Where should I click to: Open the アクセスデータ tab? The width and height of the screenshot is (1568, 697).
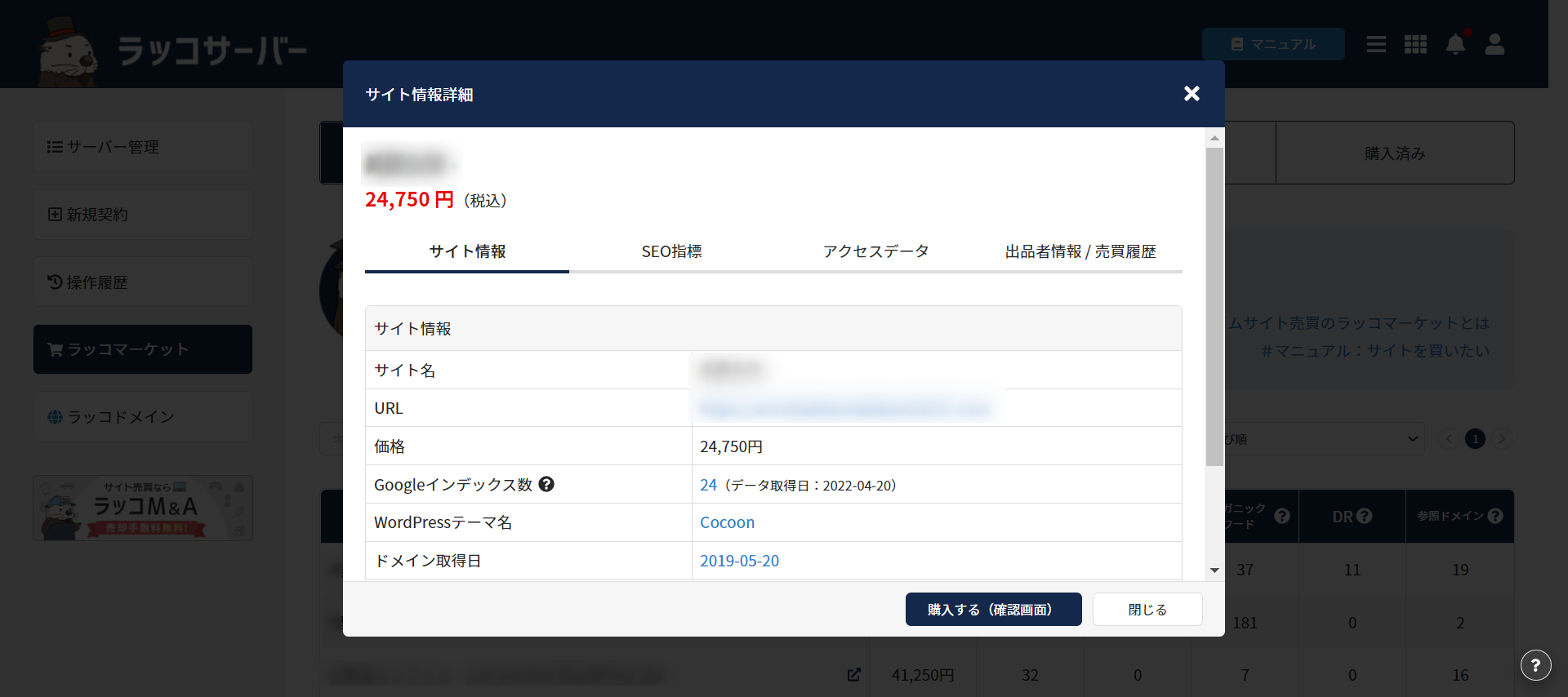point(875,251)
